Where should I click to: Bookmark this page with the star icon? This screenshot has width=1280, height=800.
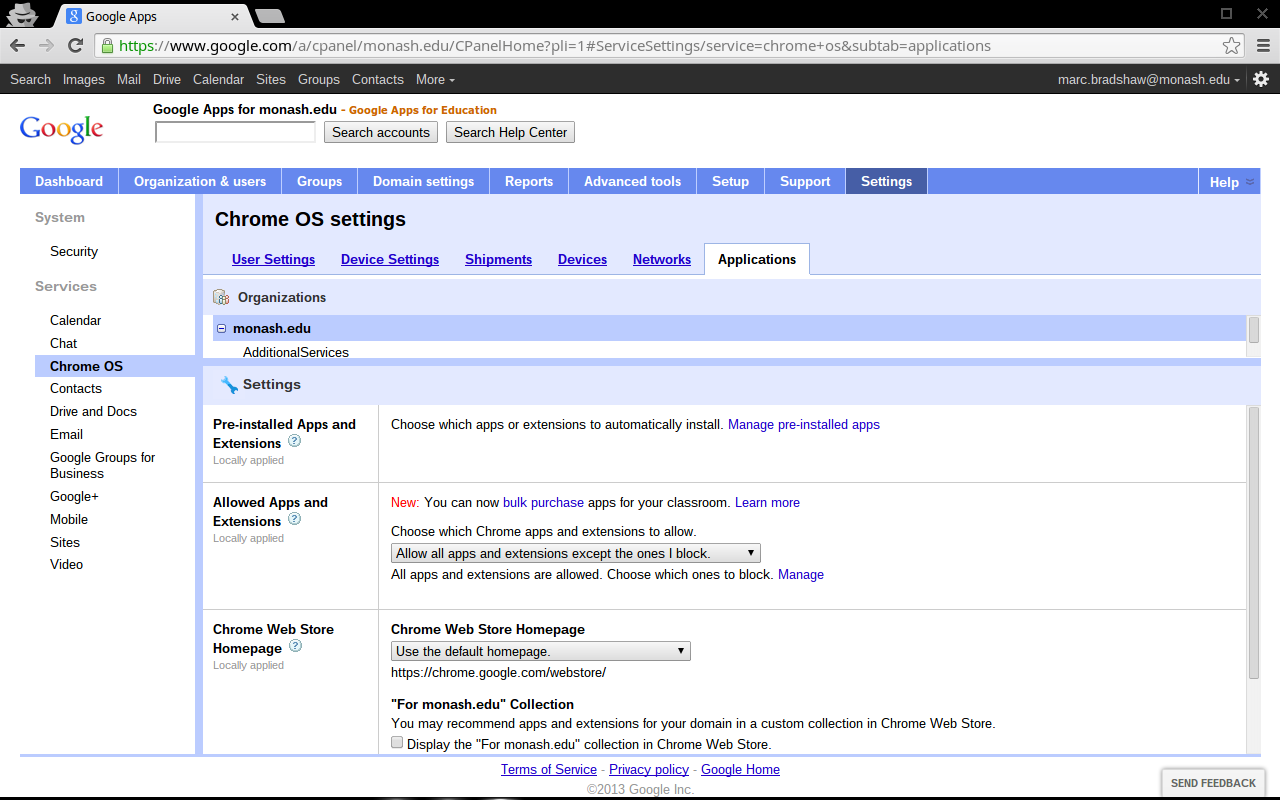click(1231, 46)
